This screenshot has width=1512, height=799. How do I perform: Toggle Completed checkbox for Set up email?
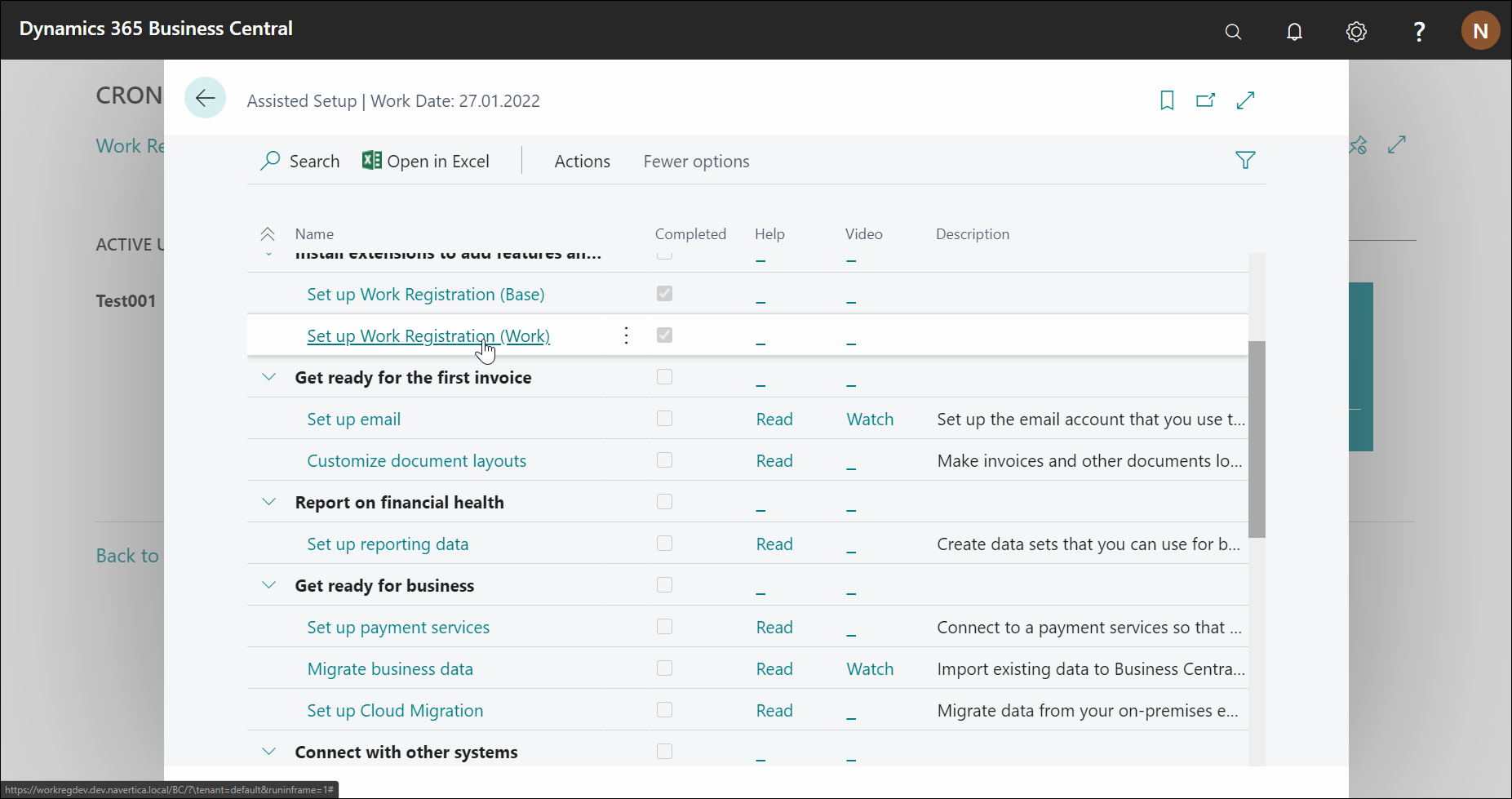tap(664, 418)
